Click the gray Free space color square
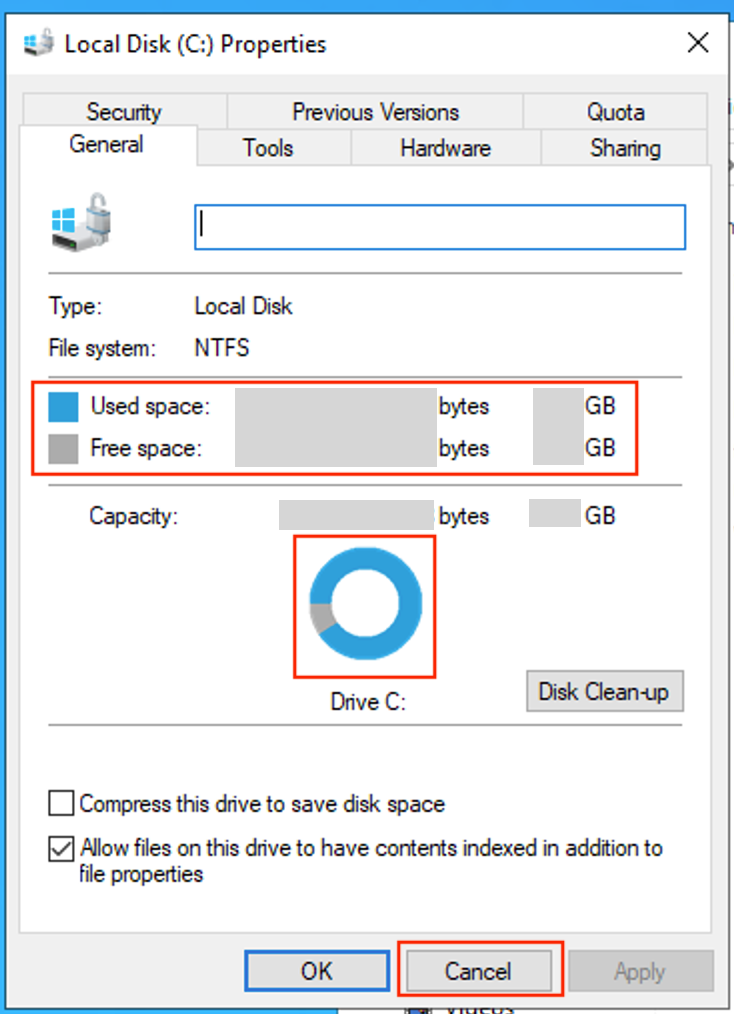The height and width of the screenshot is (1014, 734). pyautogui.click(x=63, y=449)
